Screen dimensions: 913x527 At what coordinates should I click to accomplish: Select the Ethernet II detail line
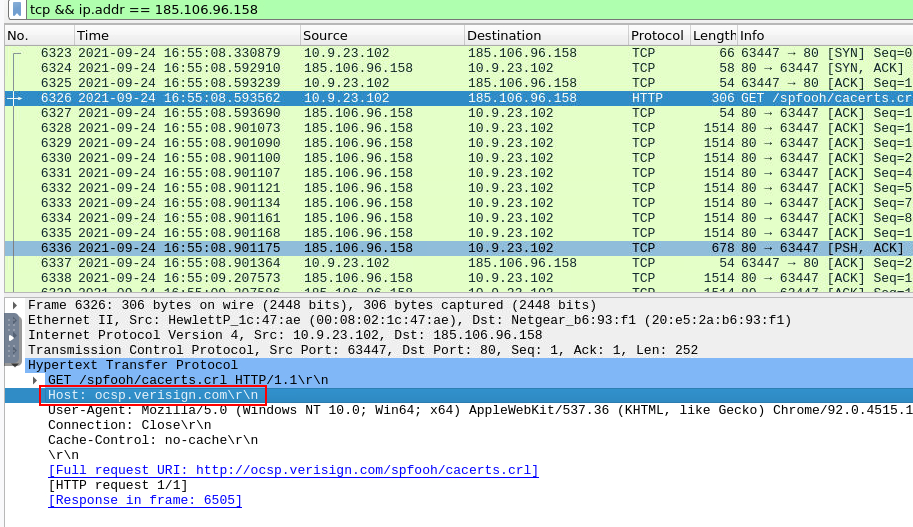tap(409, 320)
